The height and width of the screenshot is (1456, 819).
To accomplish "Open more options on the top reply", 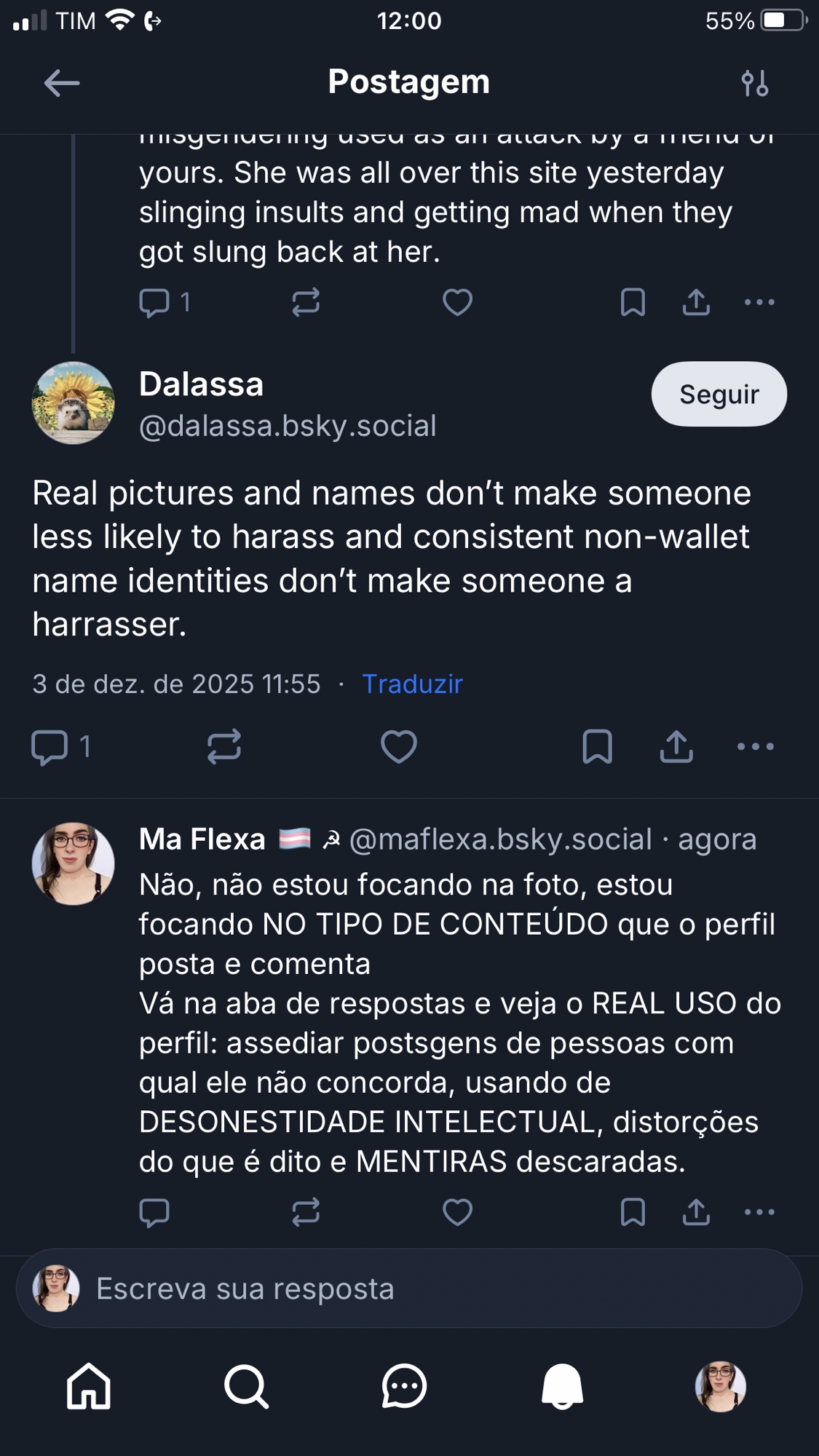I will click(759, 302).
